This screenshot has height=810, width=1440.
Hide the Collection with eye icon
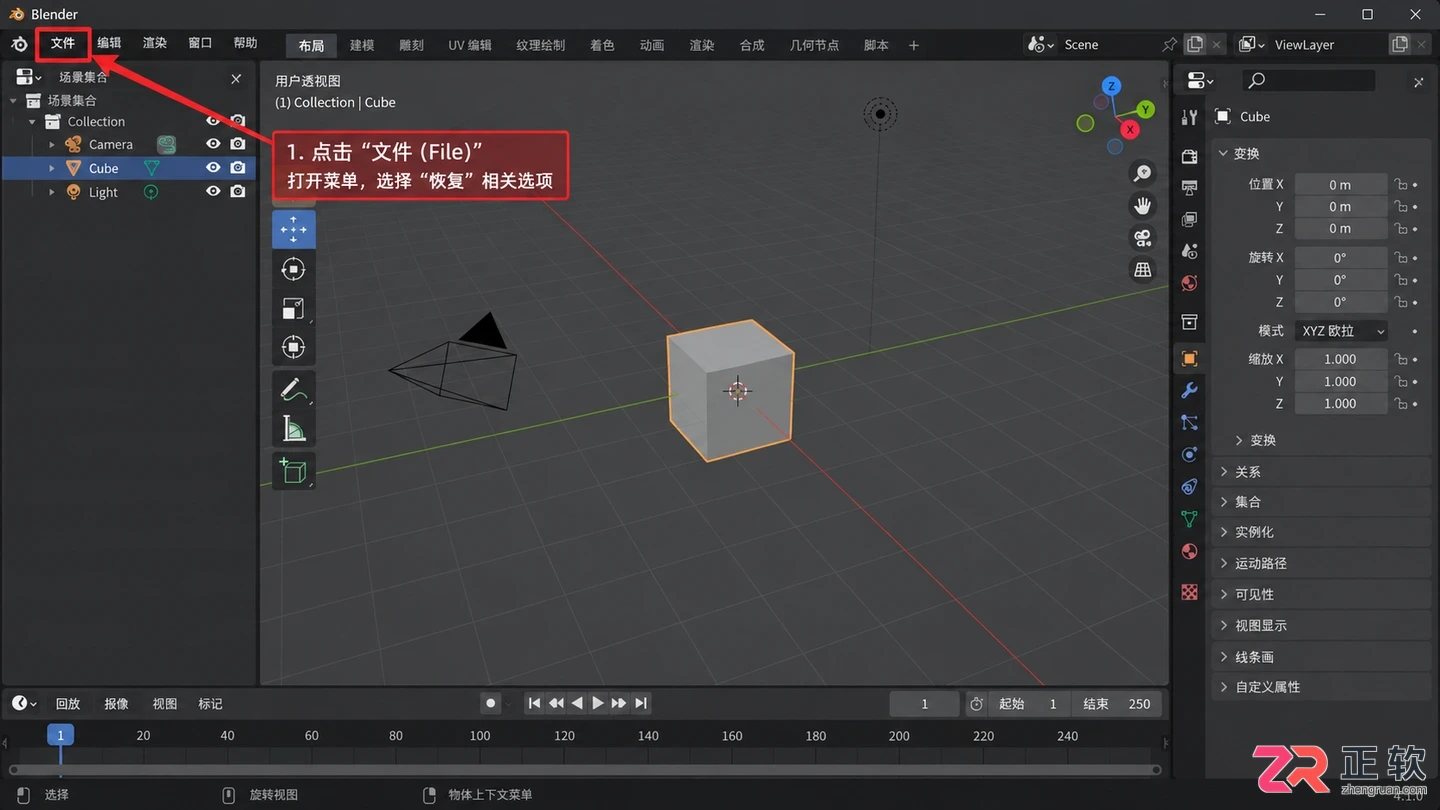point(213,121)
